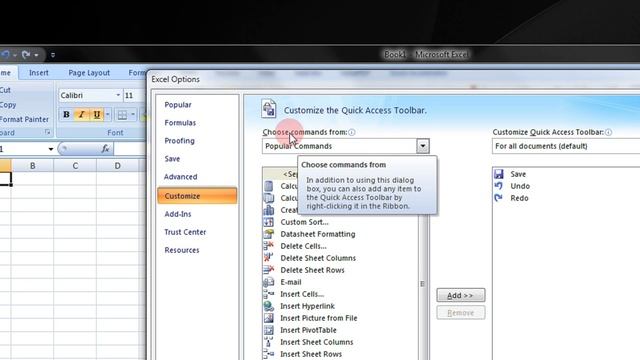Click commands list scrollbar thumb
This screenshot has width=640, height=360.
click(x=422, y=284)
